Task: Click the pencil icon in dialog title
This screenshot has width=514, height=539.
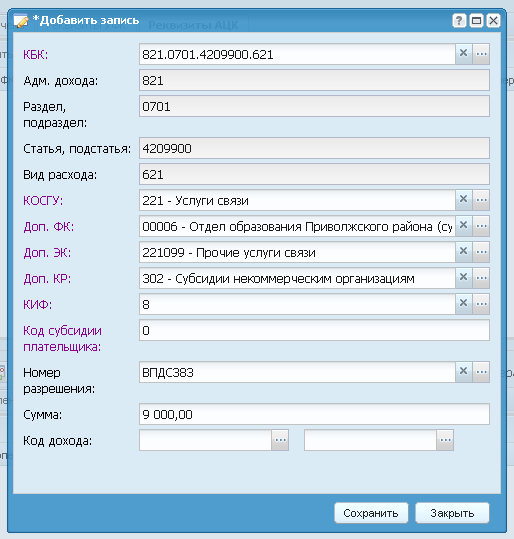Action: tap(21, 21)
